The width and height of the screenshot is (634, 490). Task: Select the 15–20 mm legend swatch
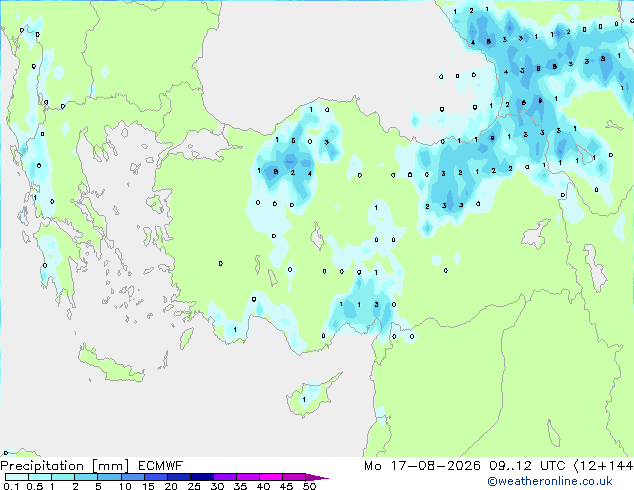pos(155,477)
